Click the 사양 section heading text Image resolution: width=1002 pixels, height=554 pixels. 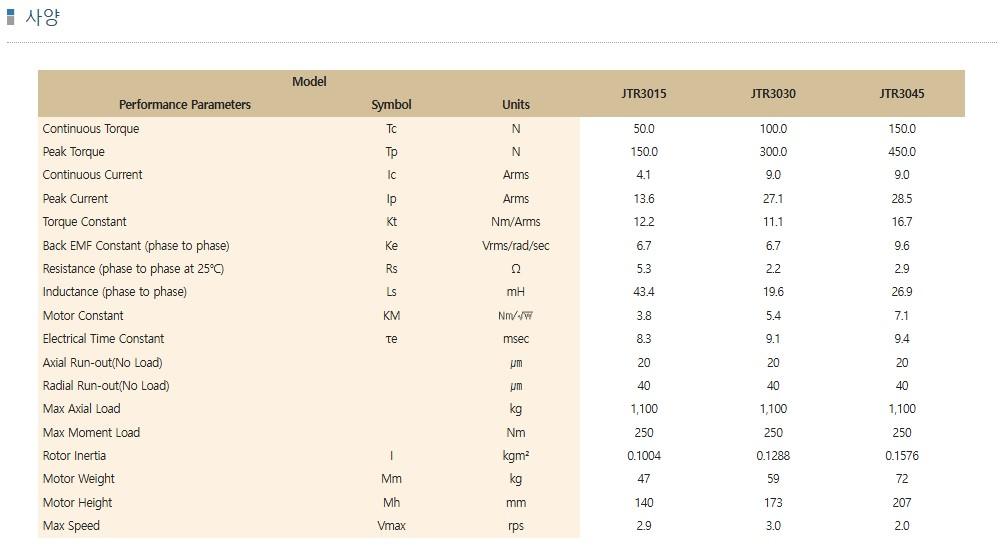tap(42, 17)
